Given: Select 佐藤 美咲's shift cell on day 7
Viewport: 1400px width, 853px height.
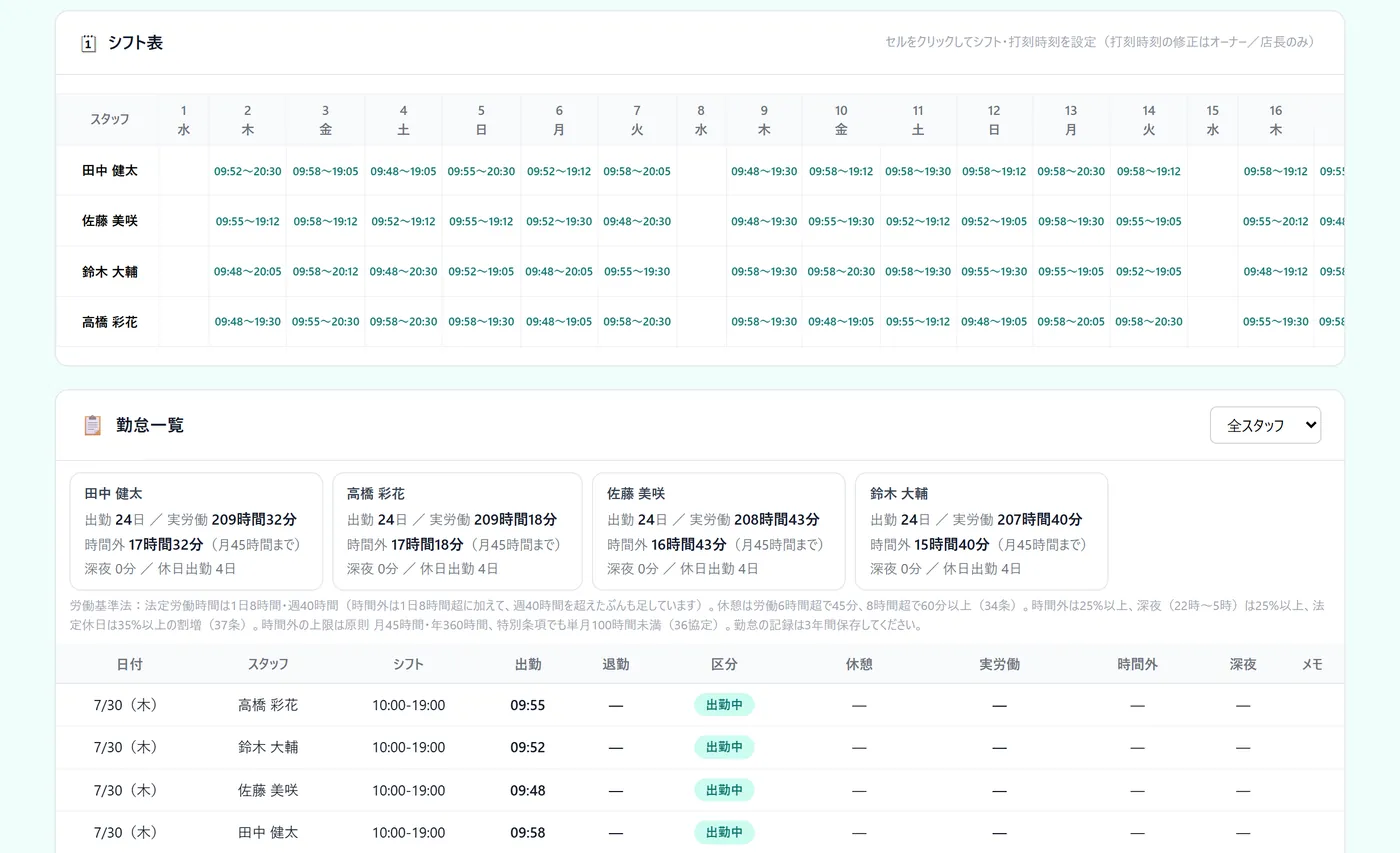Looking at the screenshot, I should 637,221.
